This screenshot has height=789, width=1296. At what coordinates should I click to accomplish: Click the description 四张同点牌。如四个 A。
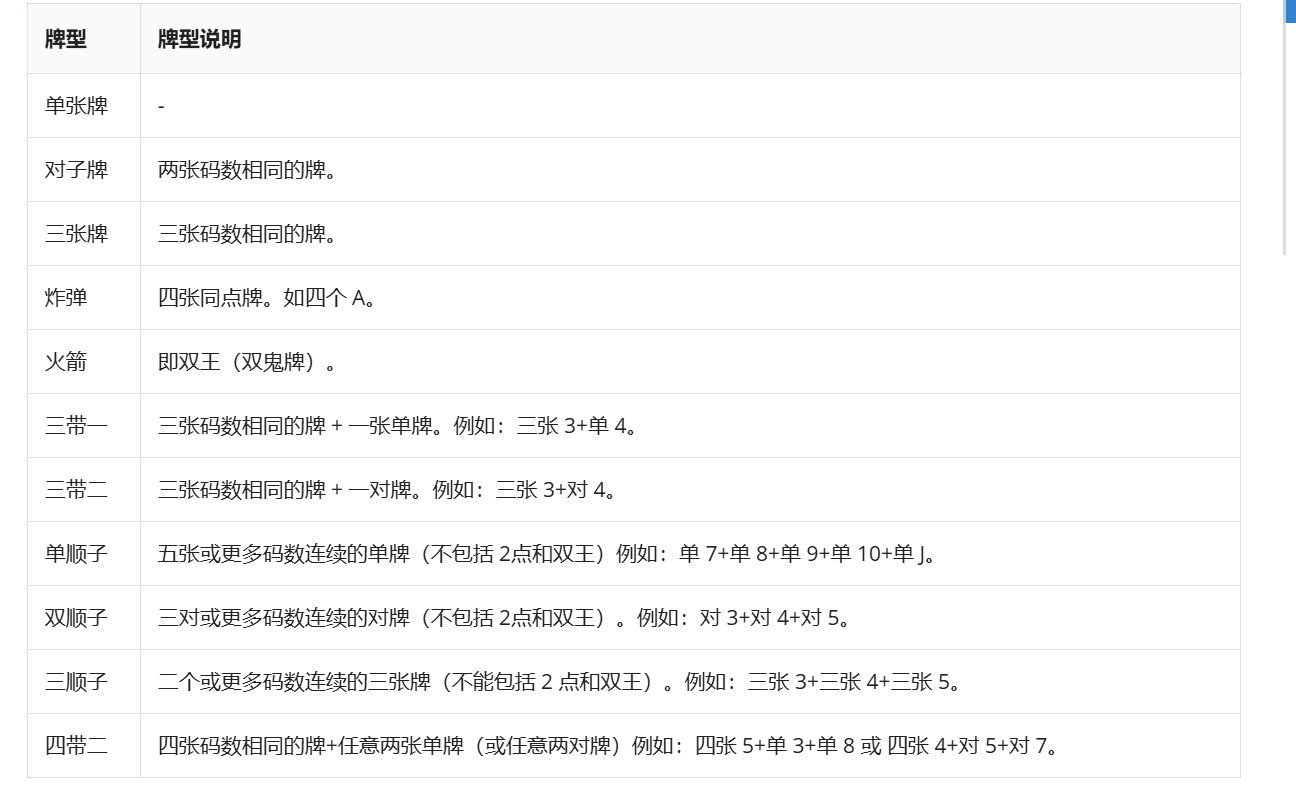[x=267, y=298]
